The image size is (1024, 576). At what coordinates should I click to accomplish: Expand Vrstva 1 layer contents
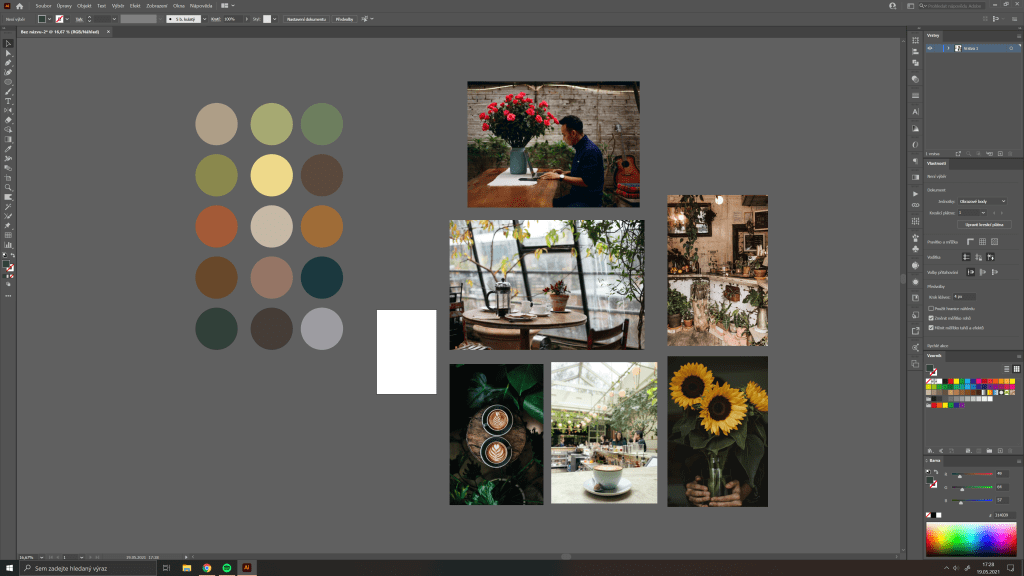(948, 48)
